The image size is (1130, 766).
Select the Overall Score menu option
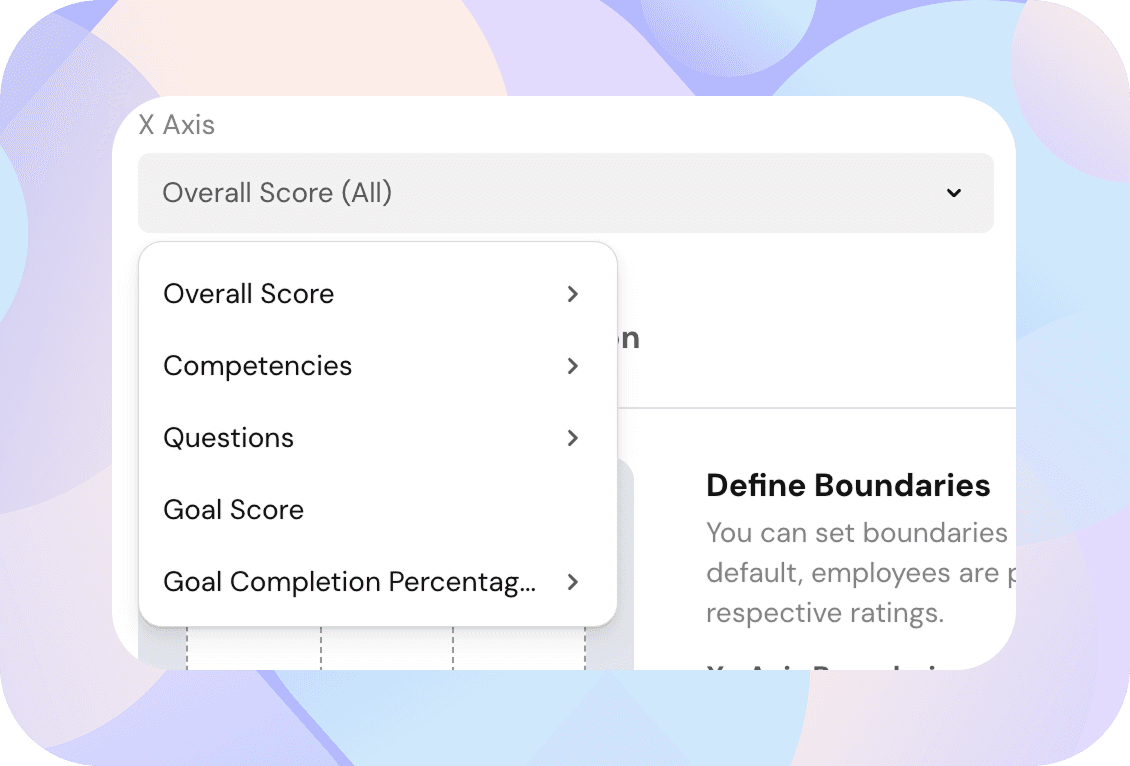249,294
